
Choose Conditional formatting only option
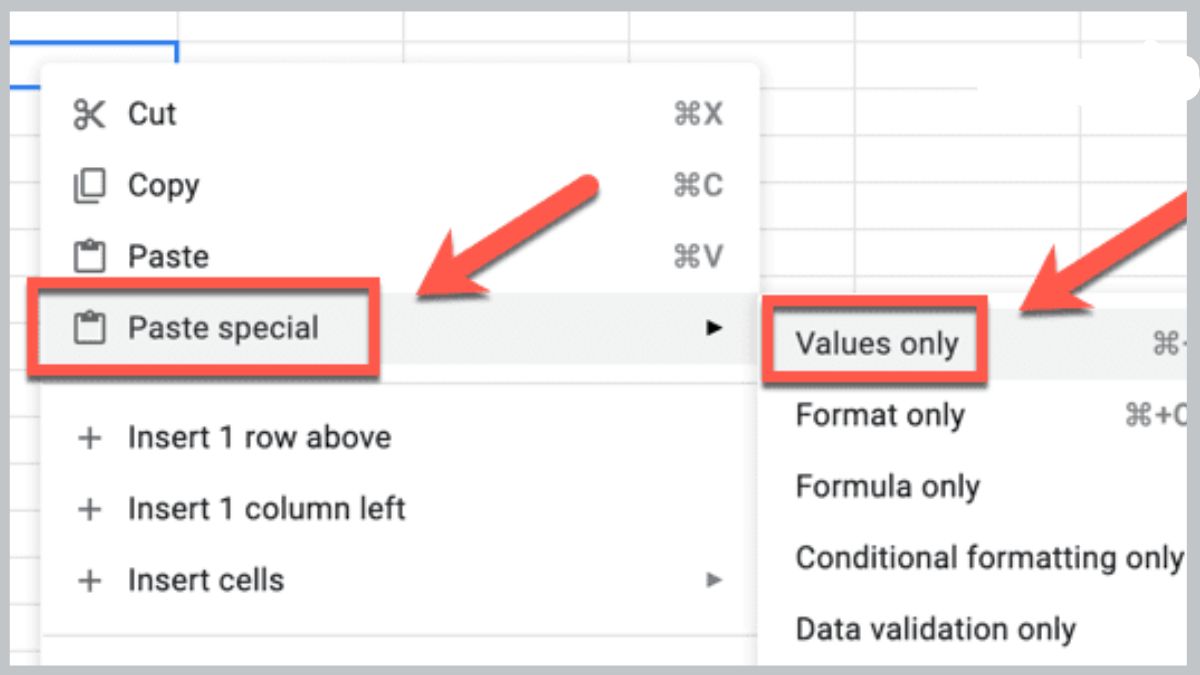[988, 558]
